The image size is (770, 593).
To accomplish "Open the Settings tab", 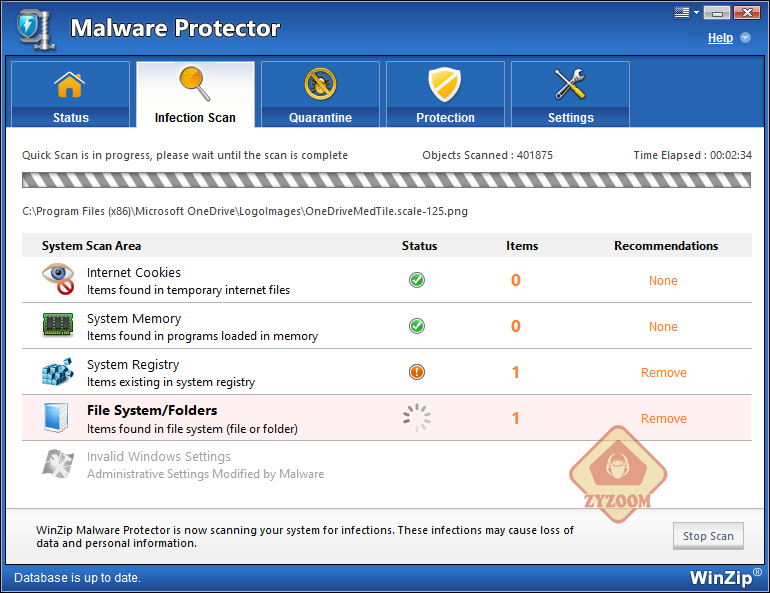I will click(x=571, y=94).
